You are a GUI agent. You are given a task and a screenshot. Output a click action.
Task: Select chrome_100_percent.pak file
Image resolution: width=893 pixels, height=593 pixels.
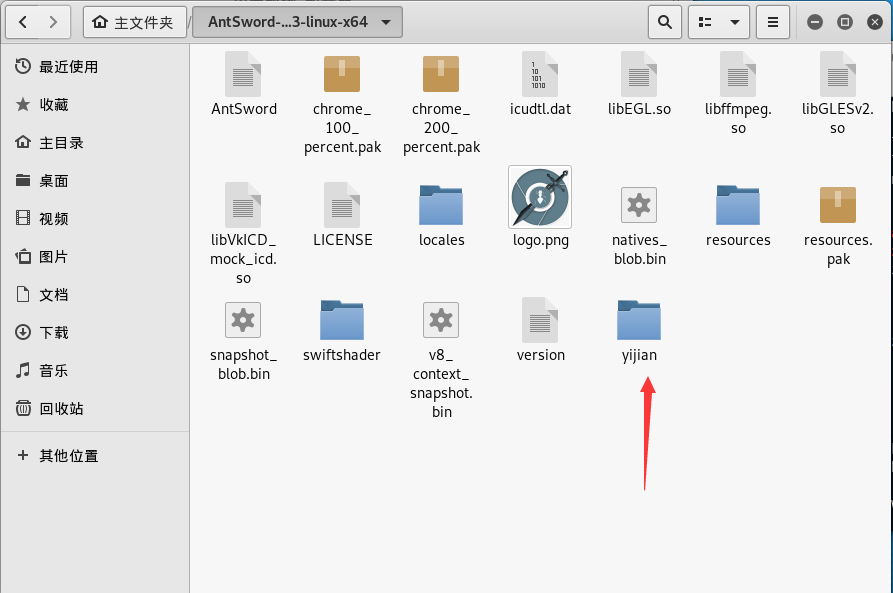tap(342, 104)
